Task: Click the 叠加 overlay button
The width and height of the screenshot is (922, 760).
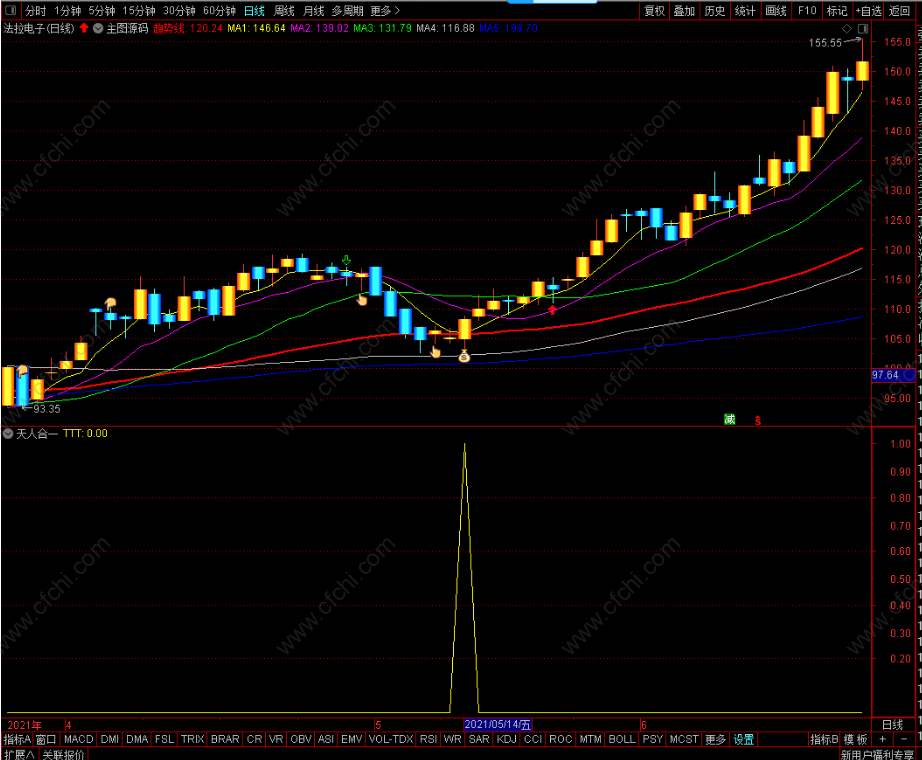Action: [684, 11]
